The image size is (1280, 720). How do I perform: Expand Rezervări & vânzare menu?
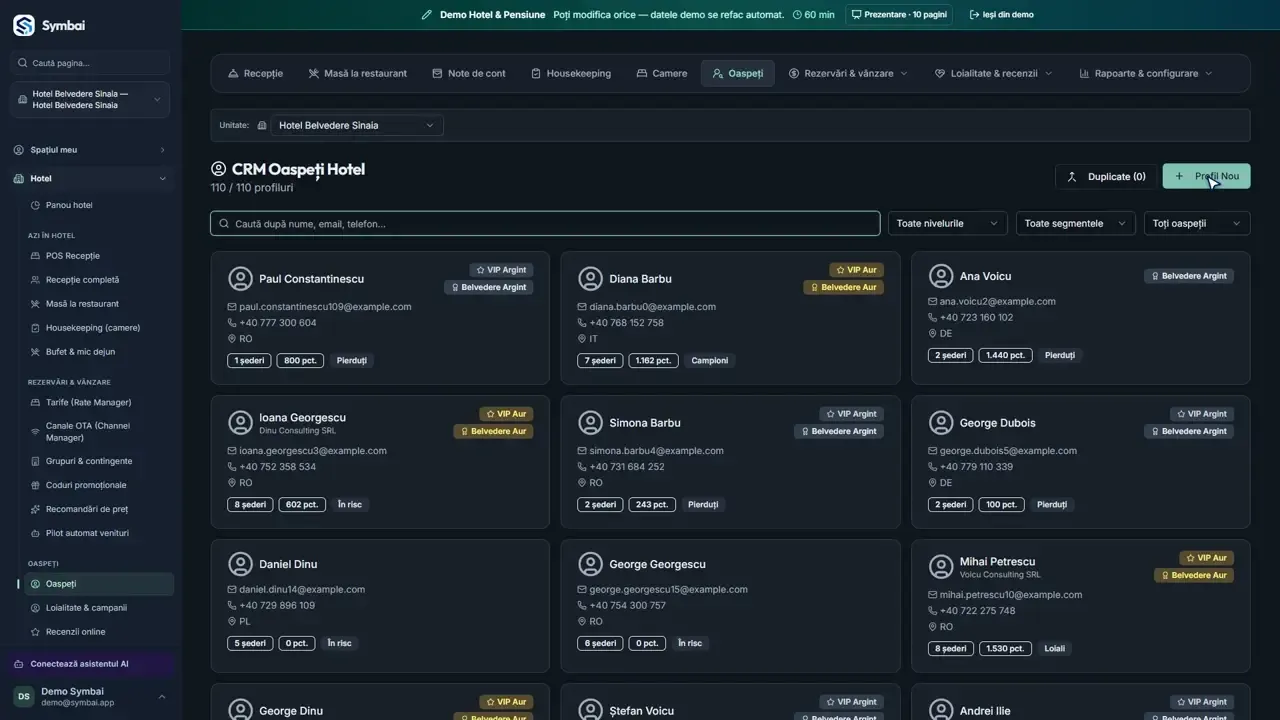point(848,73)
